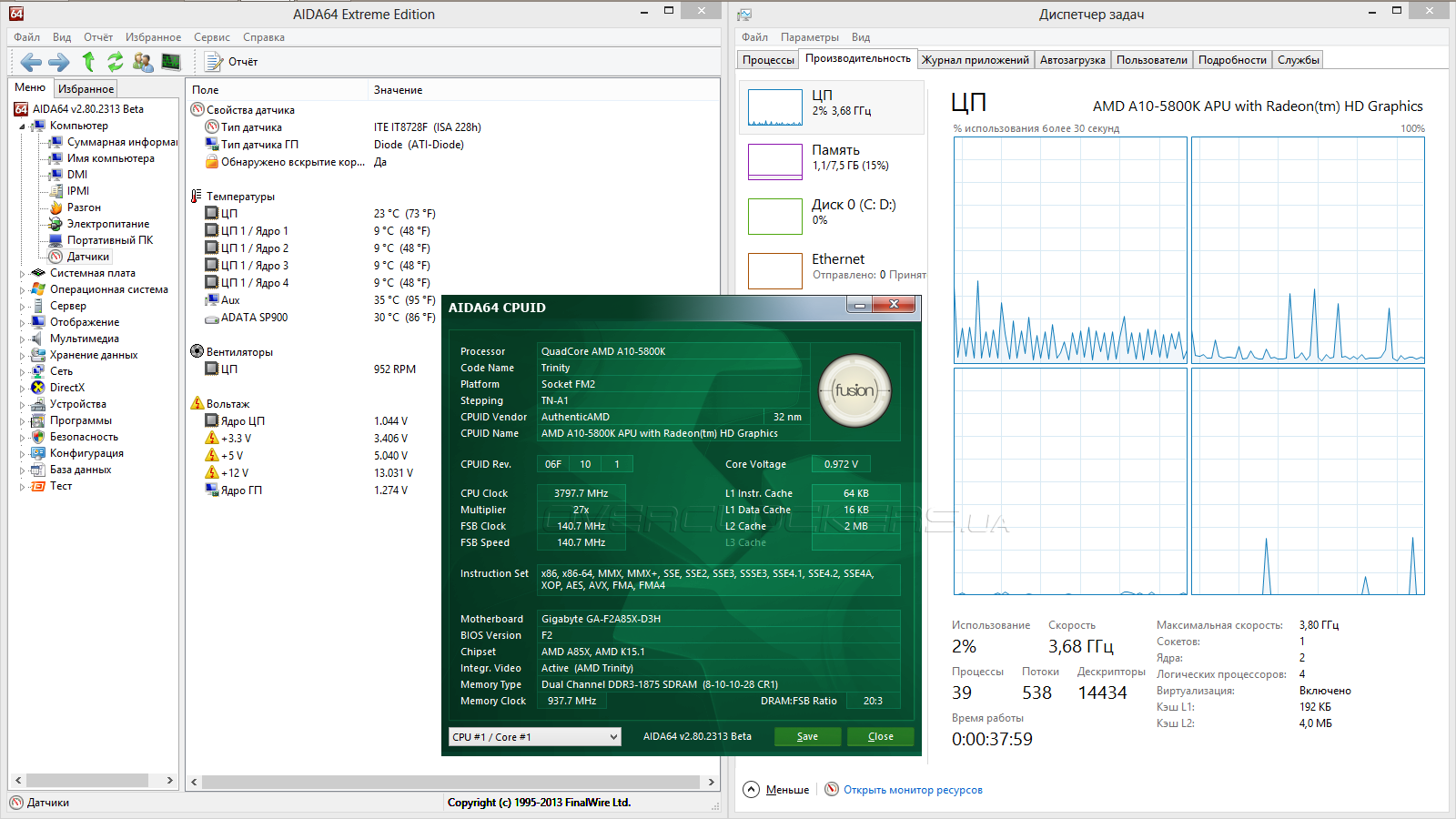Select the Датчики tree item
Viewport: 1456px width, 819px height.
80,257
